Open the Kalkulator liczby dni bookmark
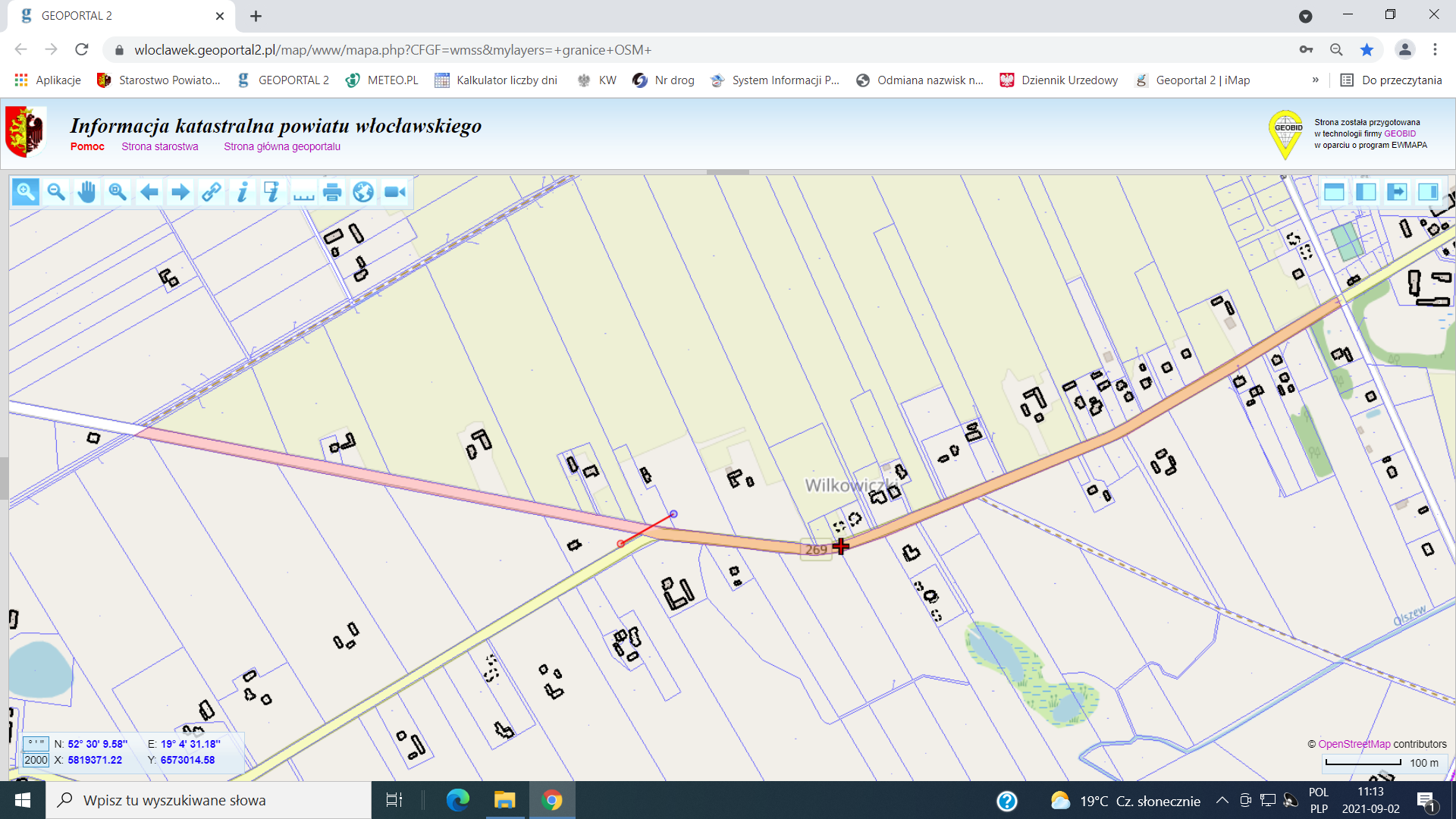Image resolution: width=1456 pixels, height=819 pixels. pos(496,80)
